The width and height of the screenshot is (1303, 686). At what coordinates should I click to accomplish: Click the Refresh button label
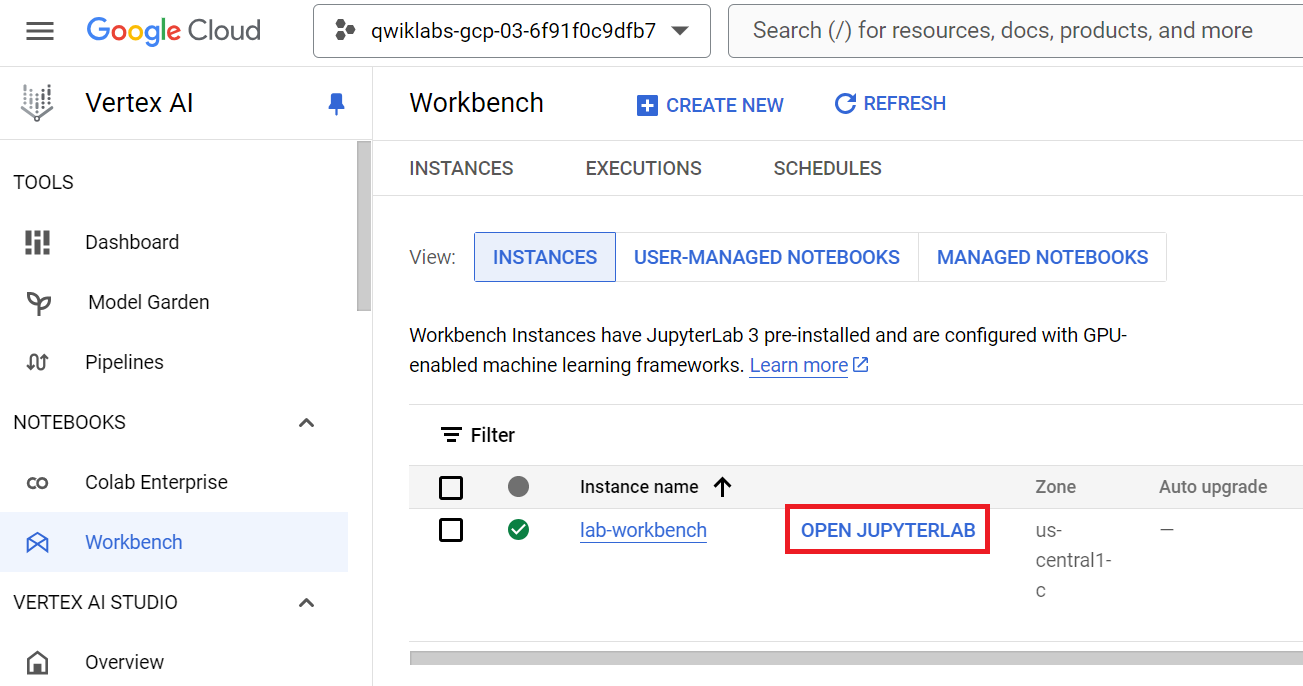pyautogui.click(x=905, y=104)
